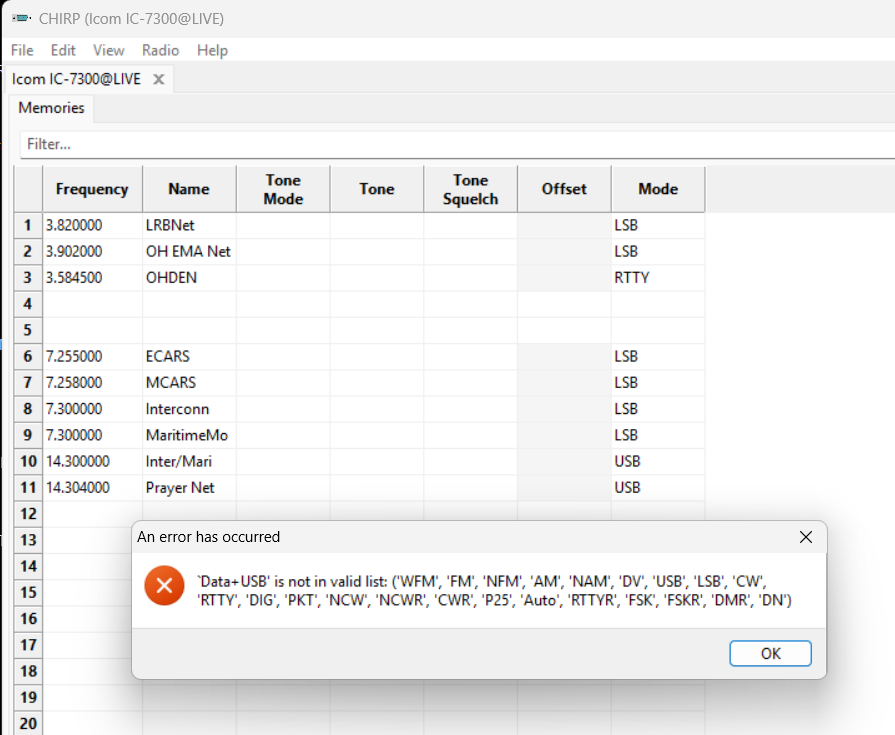Click the CHIRP application icon in title bar
Screen dimensions: 895x735
point(22,18)
